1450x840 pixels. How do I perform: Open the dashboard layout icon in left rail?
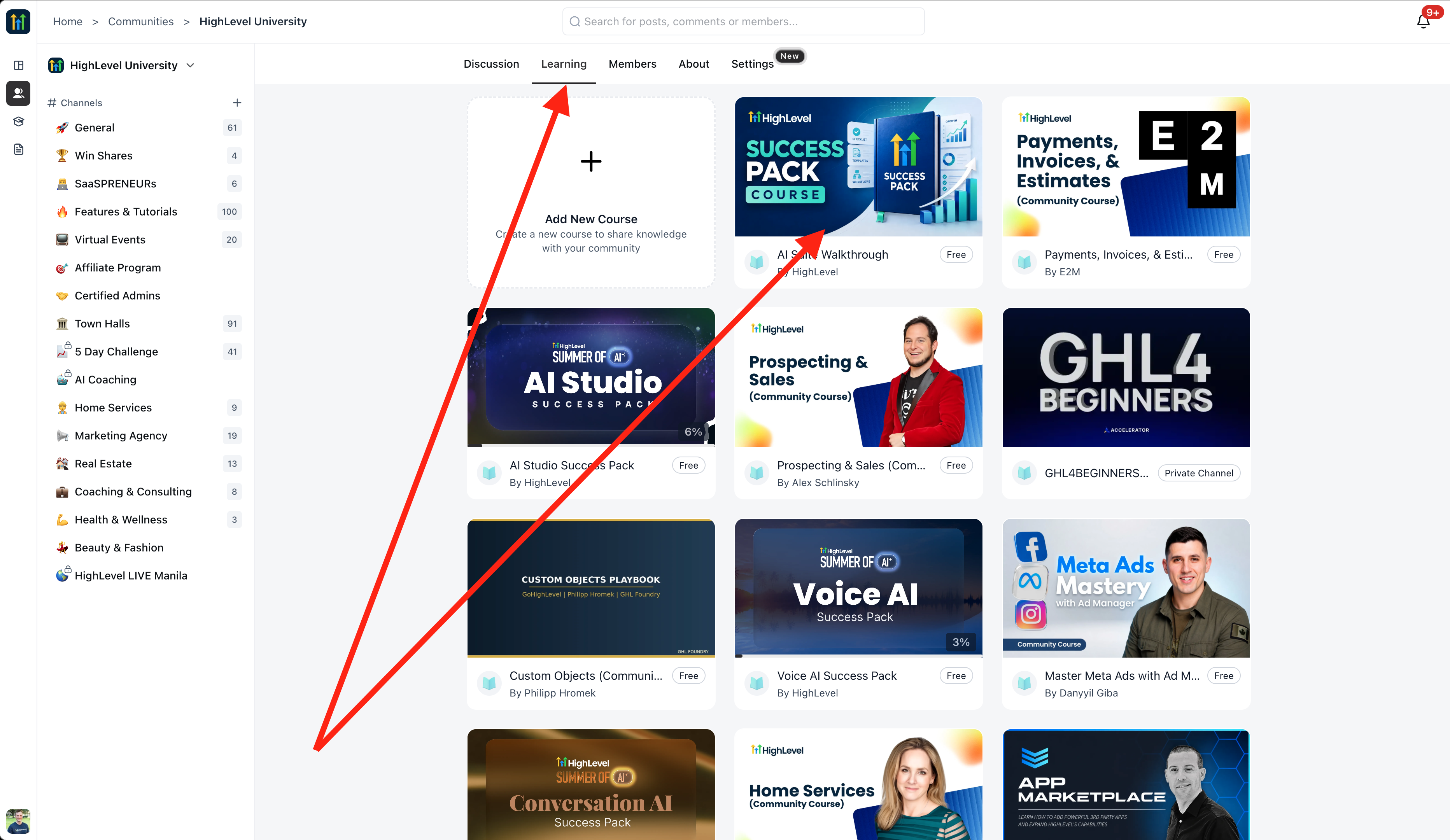[x=18, y=65]
